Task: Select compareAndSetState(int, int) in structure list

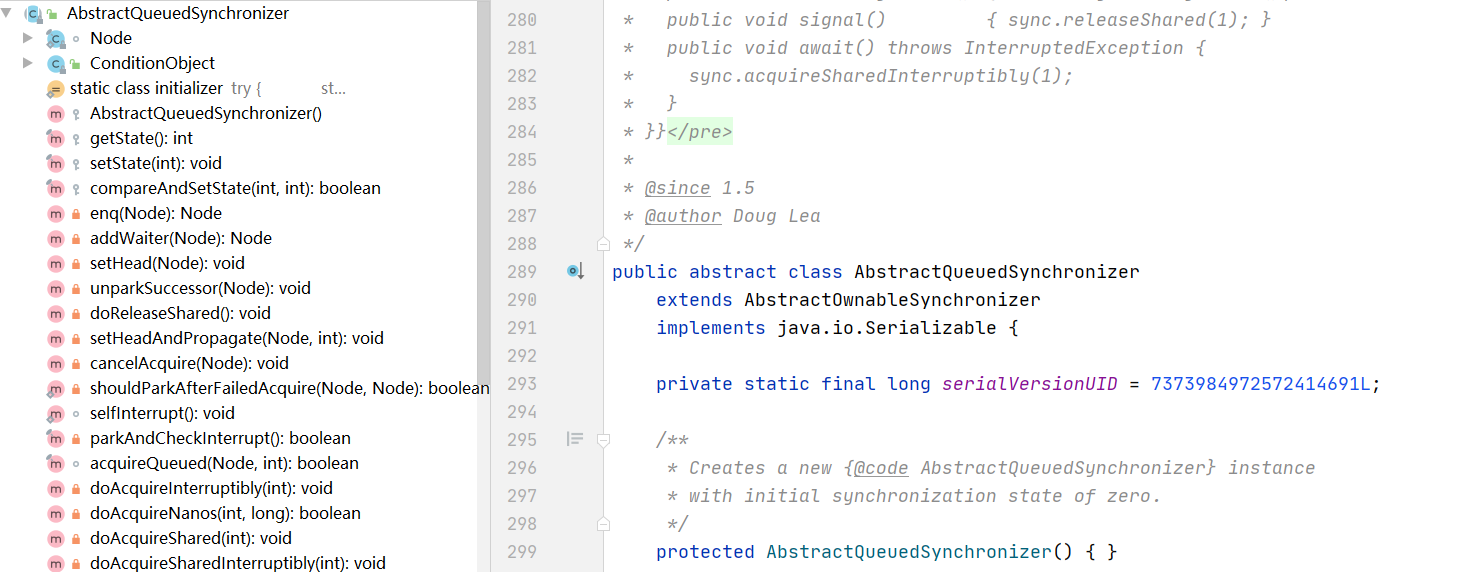Action: tap(235, 188)
